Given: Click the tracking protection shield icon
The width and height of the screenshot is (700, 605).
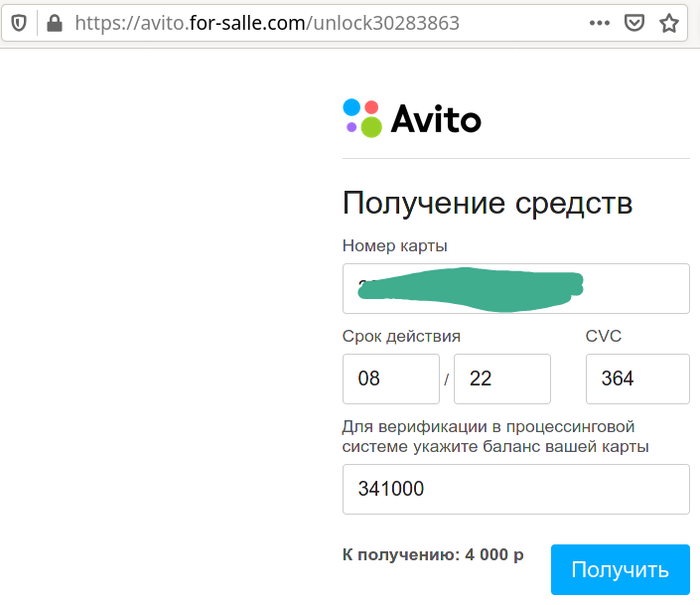Looking at the screenshot, I should tap(19, 22).
